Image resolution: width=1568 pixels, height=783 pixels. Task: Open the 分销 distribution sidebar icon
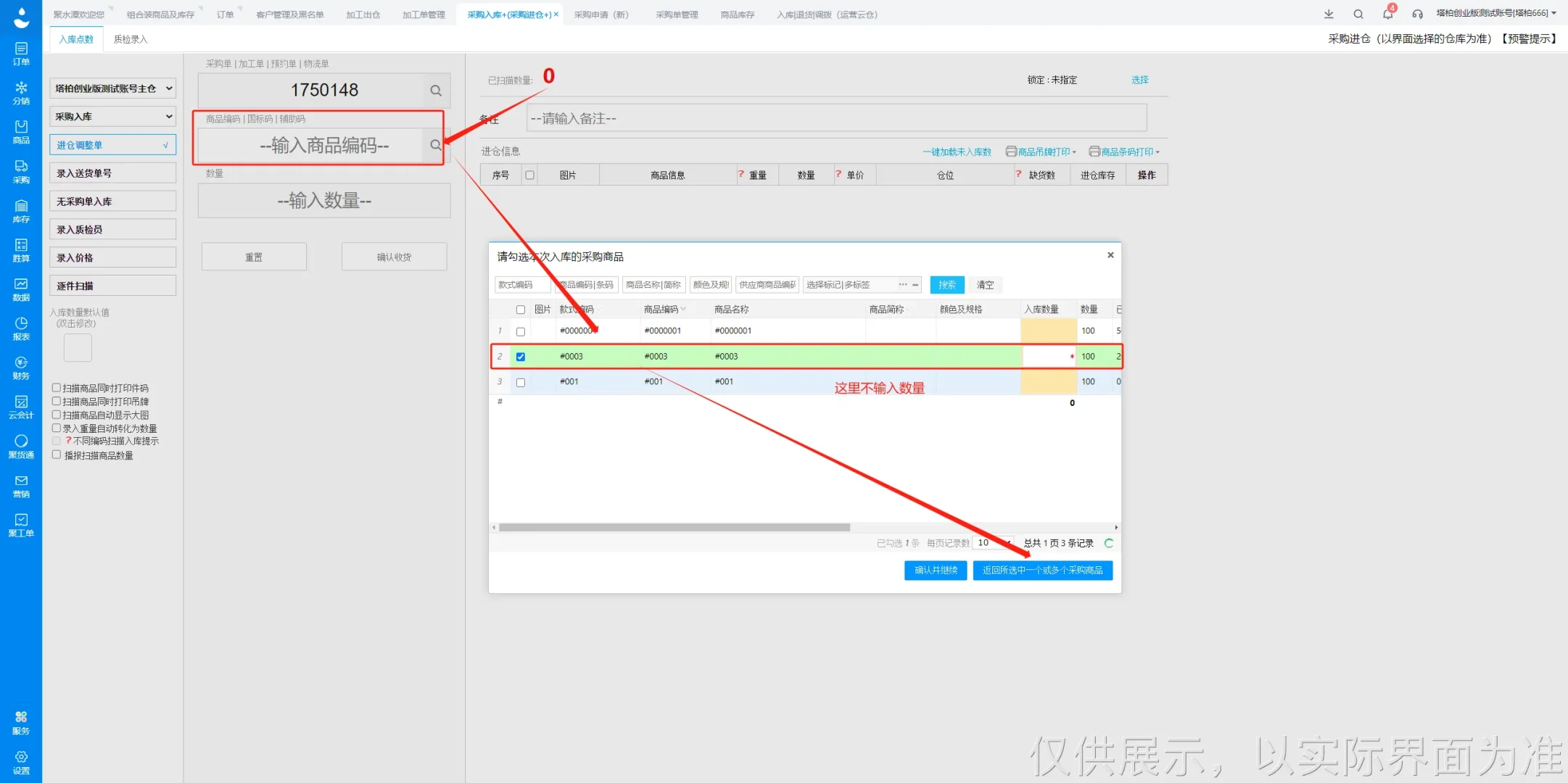pos(21,92)
